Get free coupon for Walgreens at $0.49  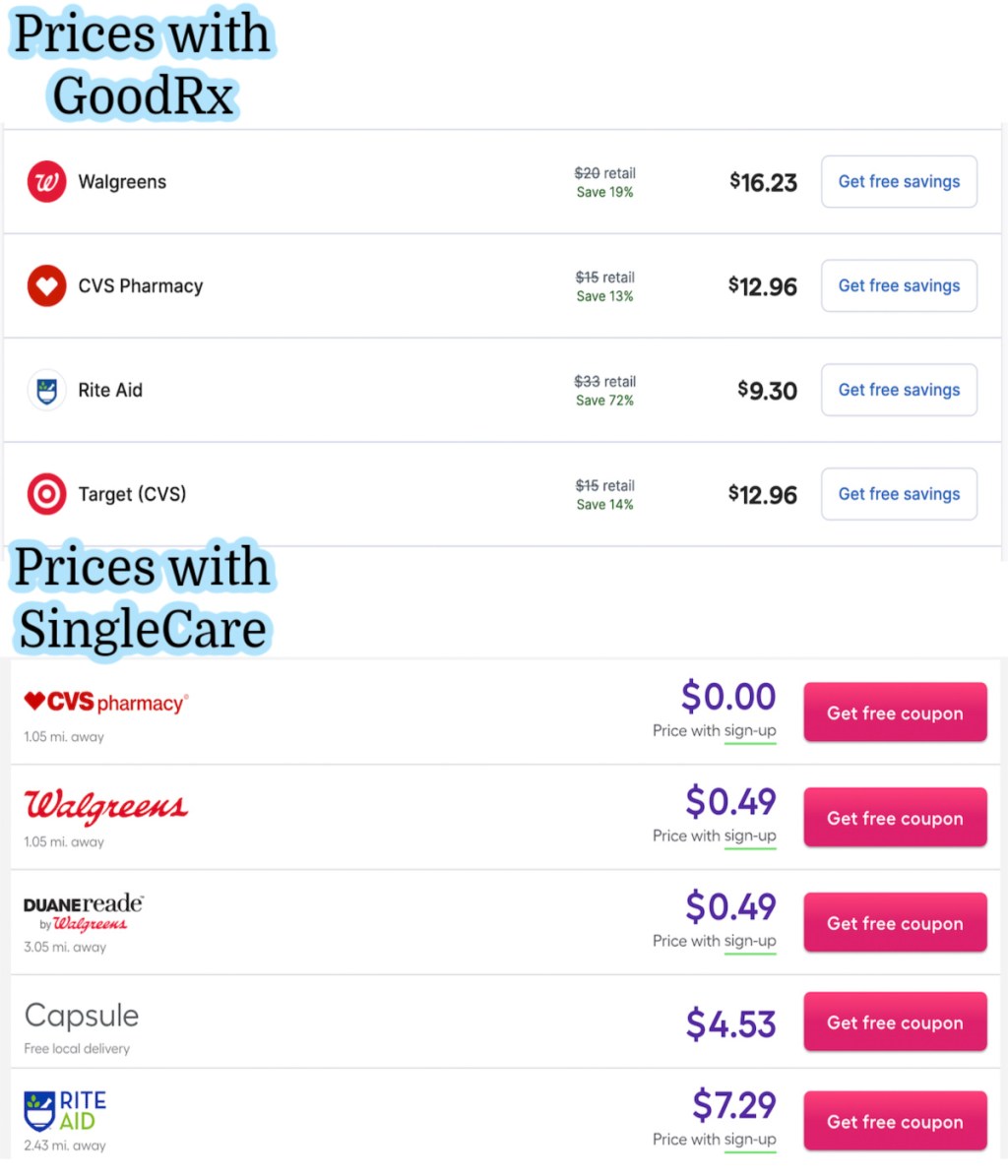895,819
